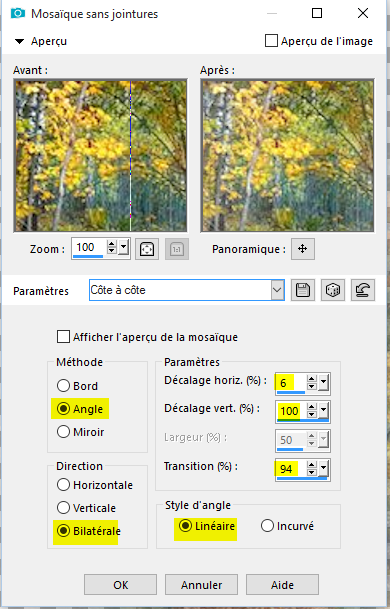Select the Miroir method radio button
390x609 pixels.
(63, 432)
